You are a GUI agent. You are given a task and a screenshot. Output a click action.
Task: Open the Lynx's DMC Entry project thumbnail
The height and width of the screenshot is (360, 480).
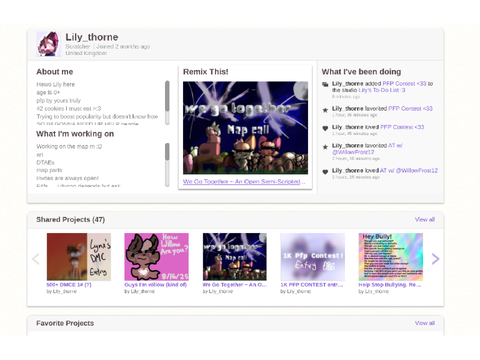pyautogui.click(x=79, y=257)
